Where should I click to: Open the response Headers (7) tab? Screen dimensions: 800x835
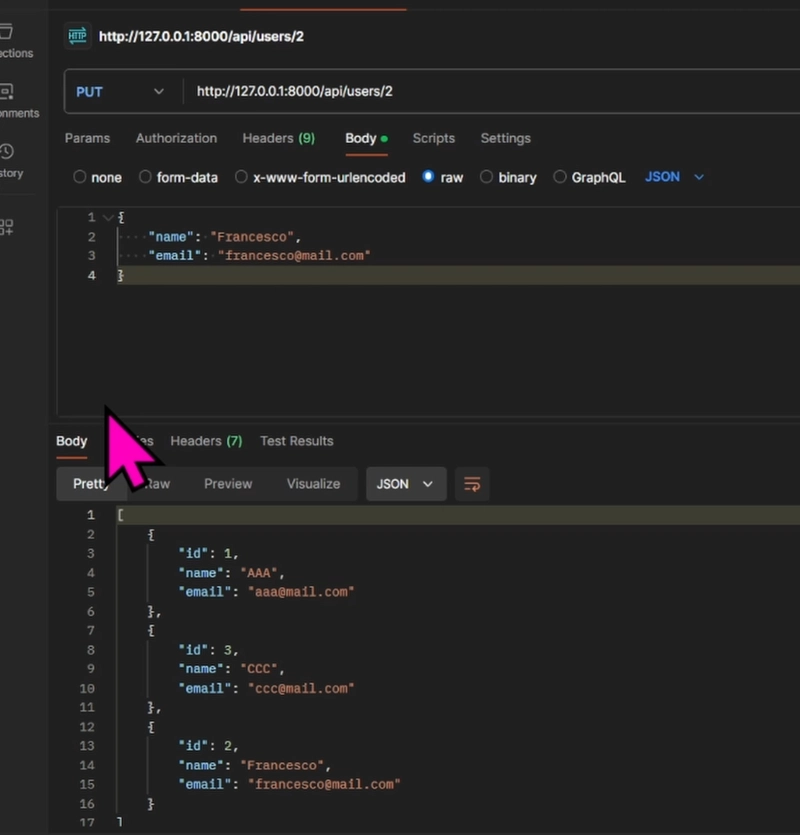point(206,441)
